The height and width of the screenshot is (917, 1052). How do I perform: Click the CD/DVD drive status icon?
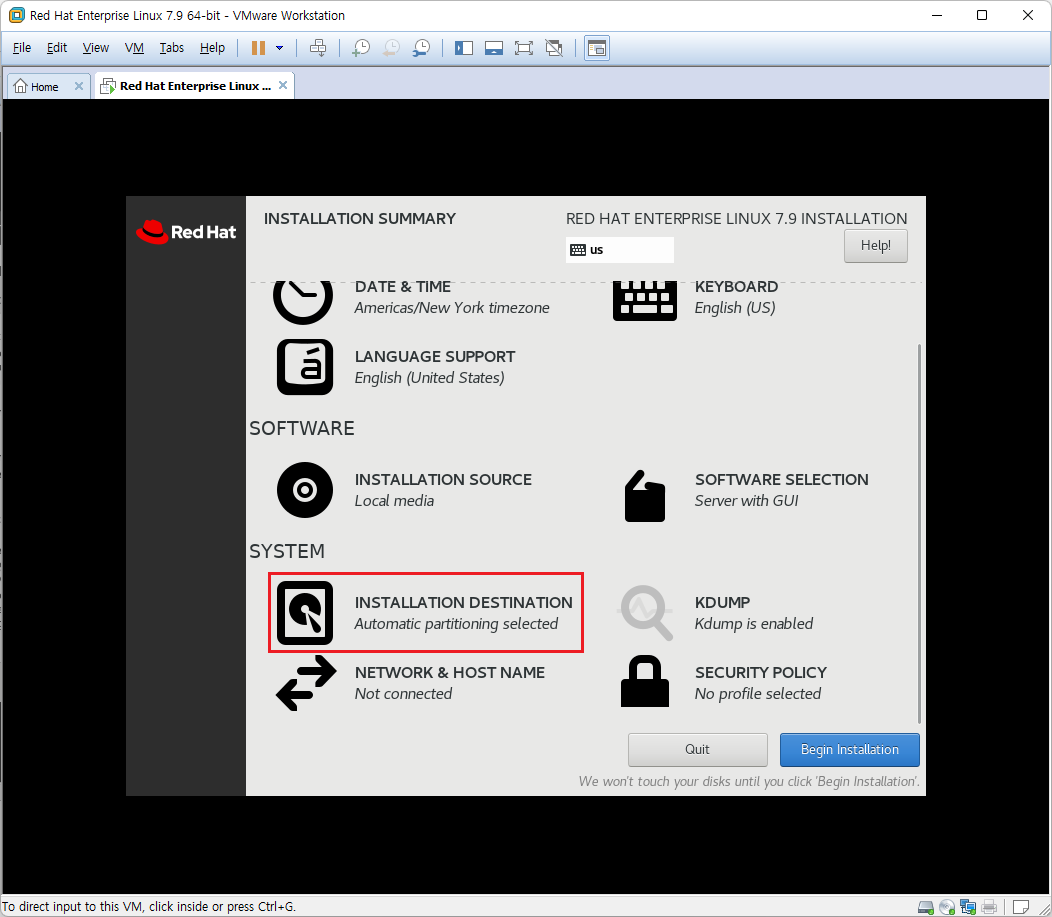coord(947,908)
